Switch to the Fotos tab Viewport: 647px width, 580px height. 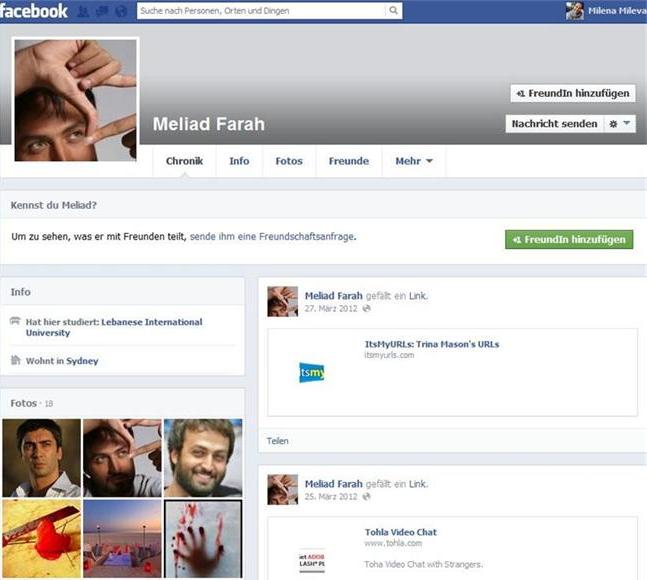[289, 161]
